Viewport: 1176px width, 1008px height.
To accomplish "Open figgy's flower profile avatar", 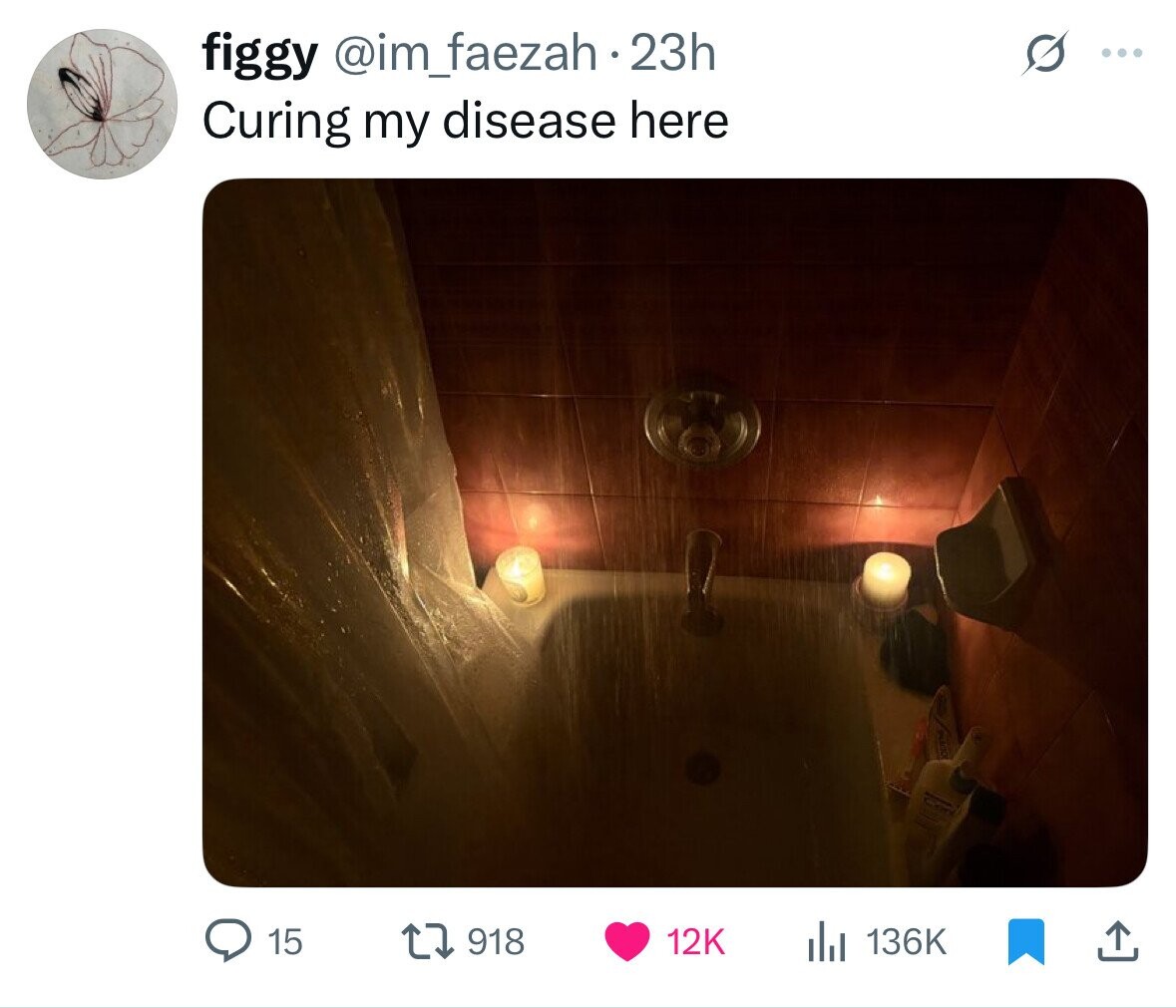I will (102, 104).
